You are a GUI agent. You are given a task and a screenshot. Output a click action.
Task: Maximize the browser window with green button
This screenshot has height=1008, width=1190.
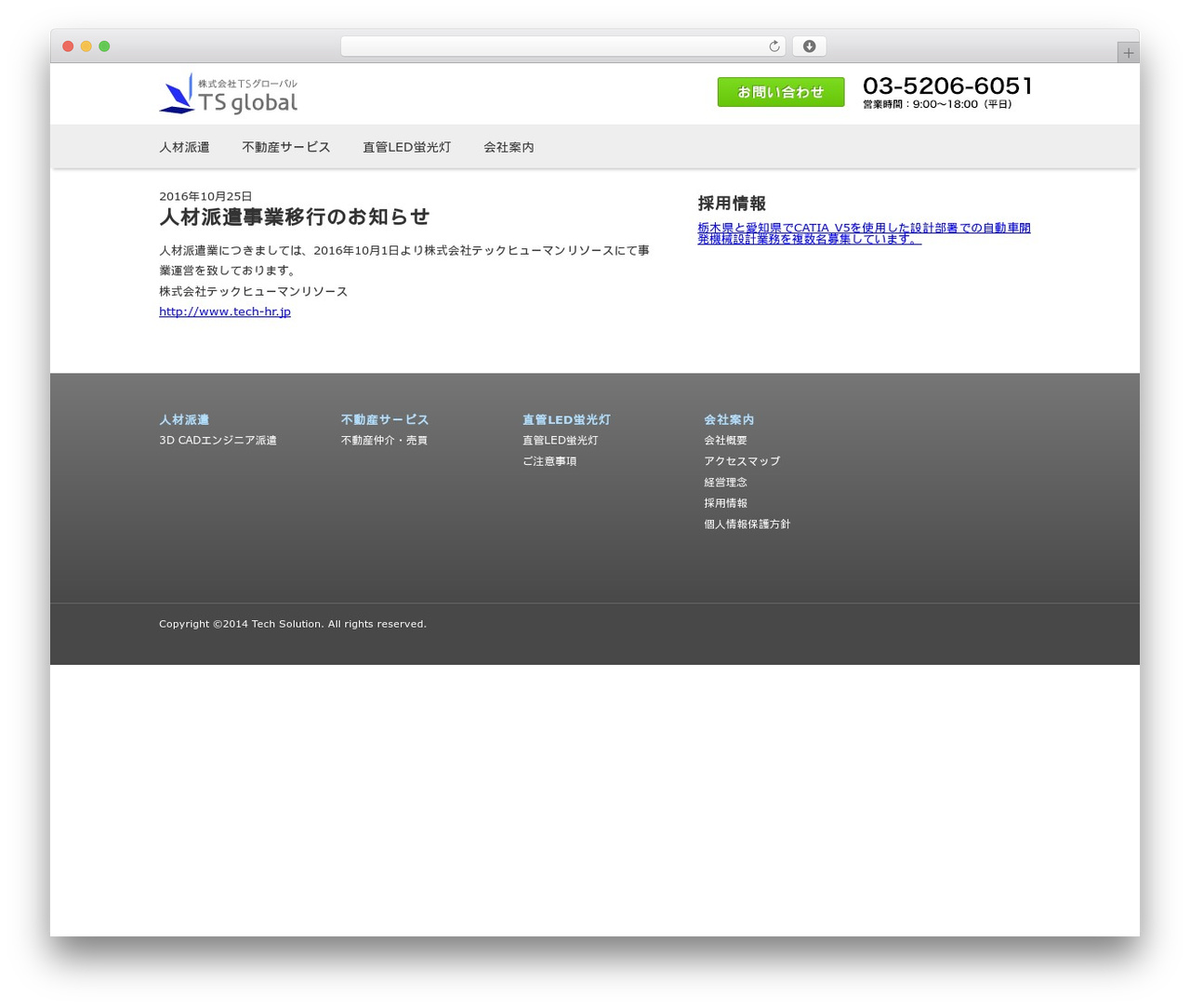tap(104, 46)
